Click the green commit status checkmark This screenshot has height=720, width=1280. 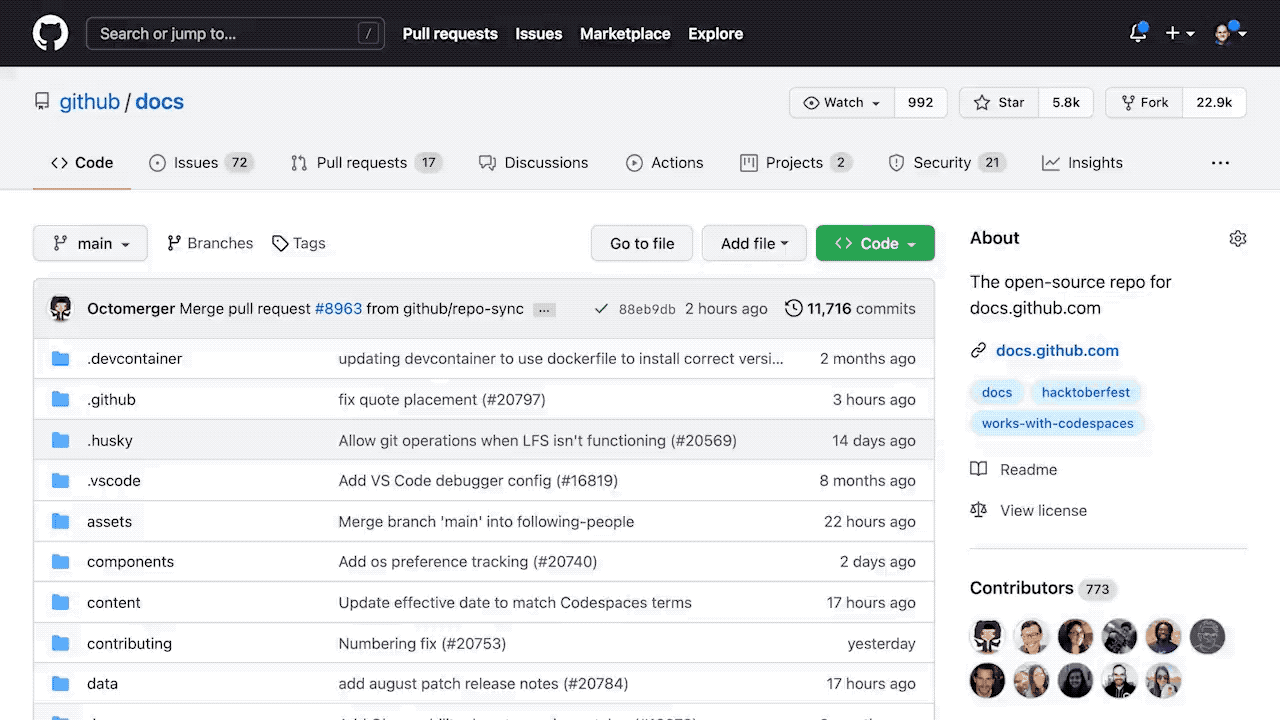click(x=601, y=309)
